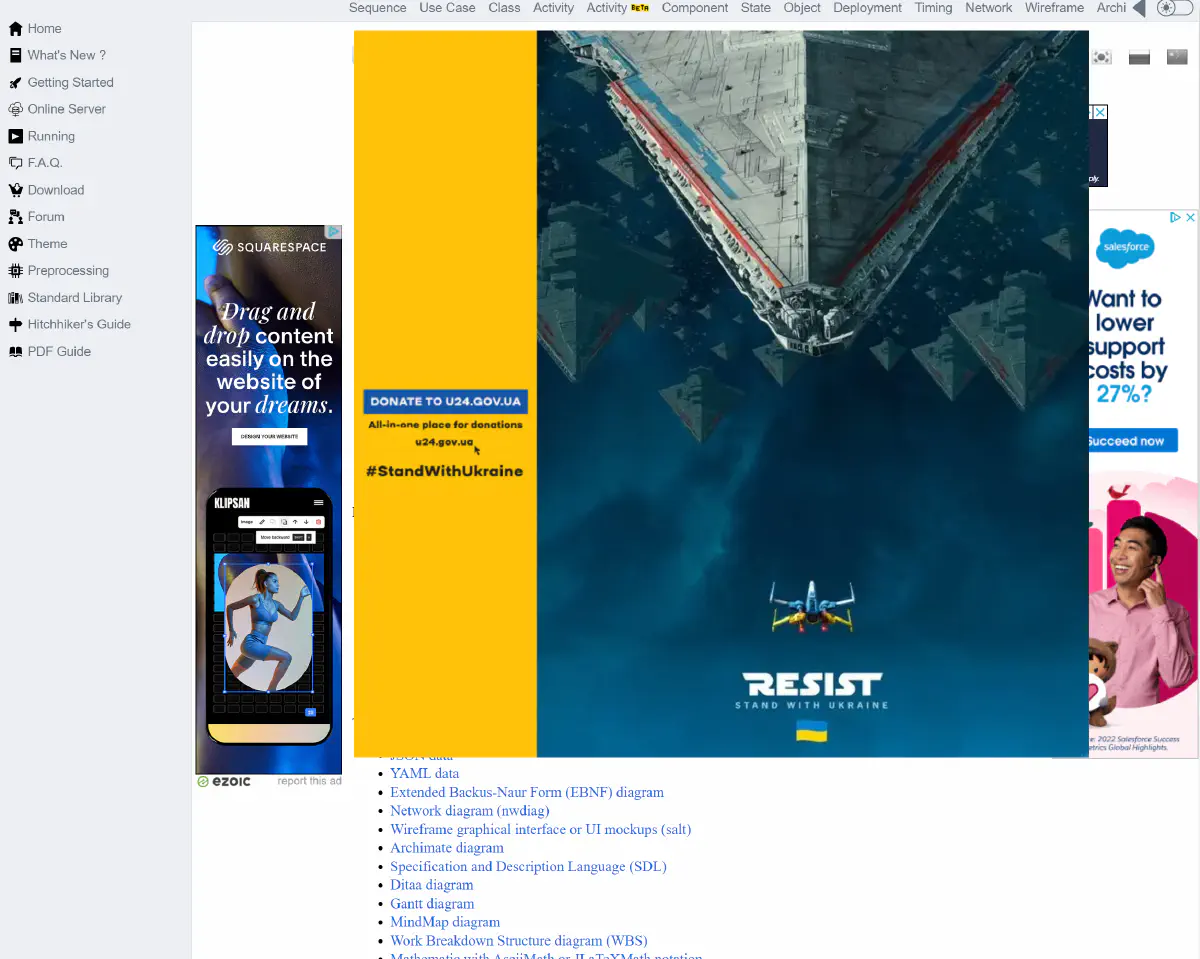Click the cloud icon for Online Server
1200x959 pixels.
15,110
